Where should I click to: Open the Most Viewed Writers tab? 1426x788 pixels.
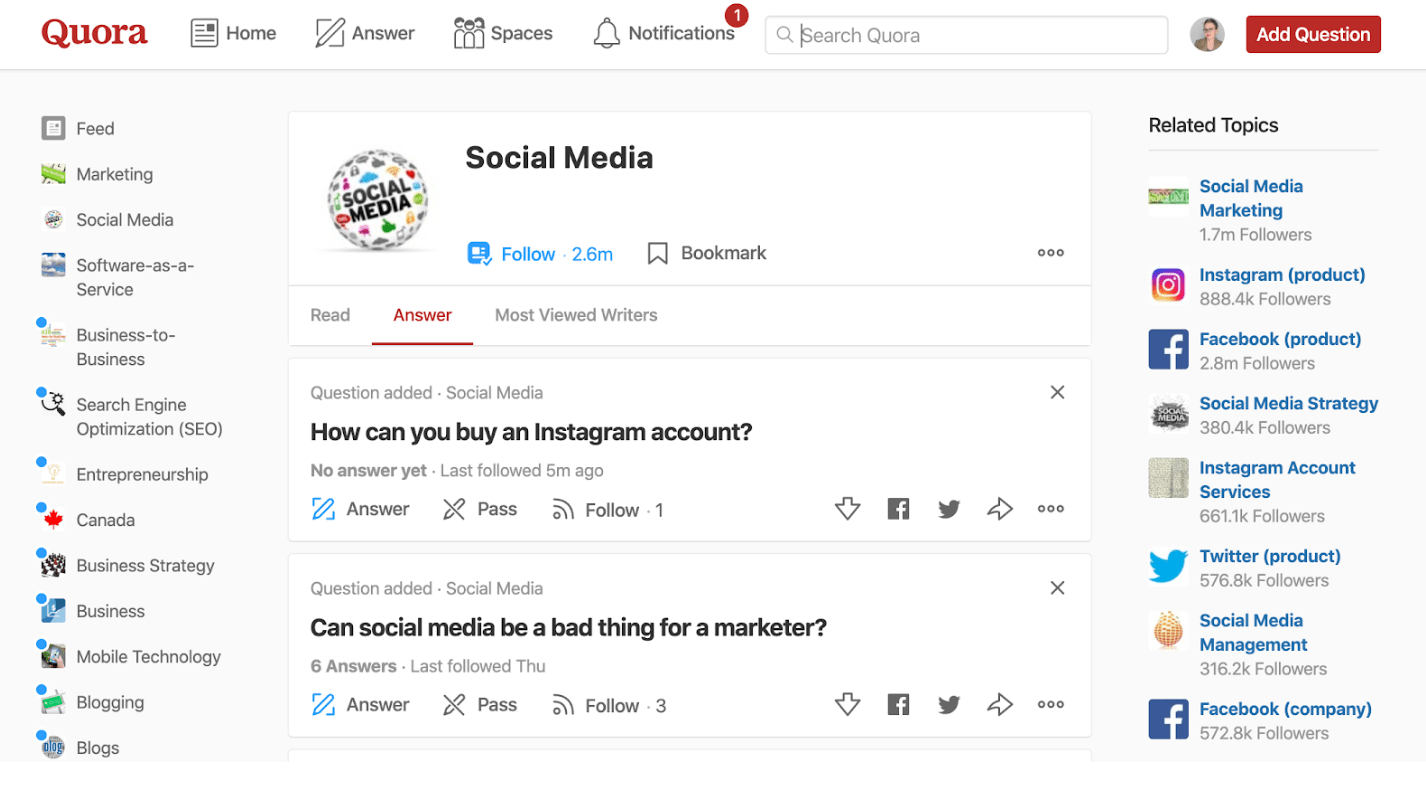[x=576, y=315]
